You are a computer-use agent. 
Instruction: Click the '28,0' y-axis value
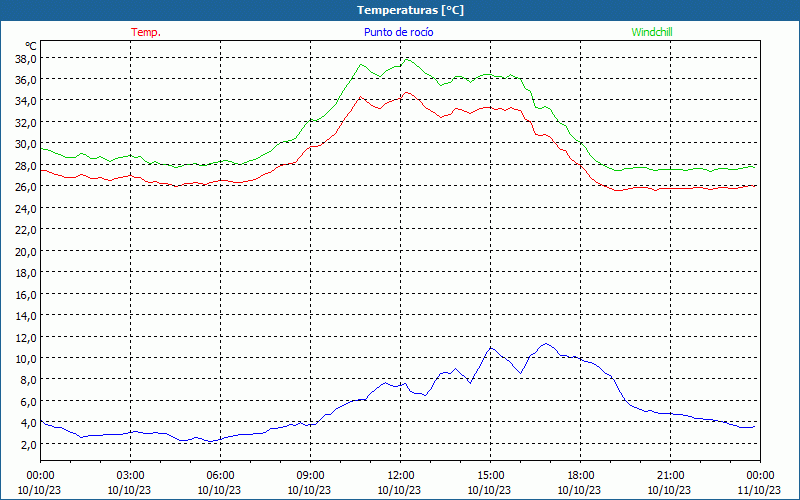pos(26,166)
